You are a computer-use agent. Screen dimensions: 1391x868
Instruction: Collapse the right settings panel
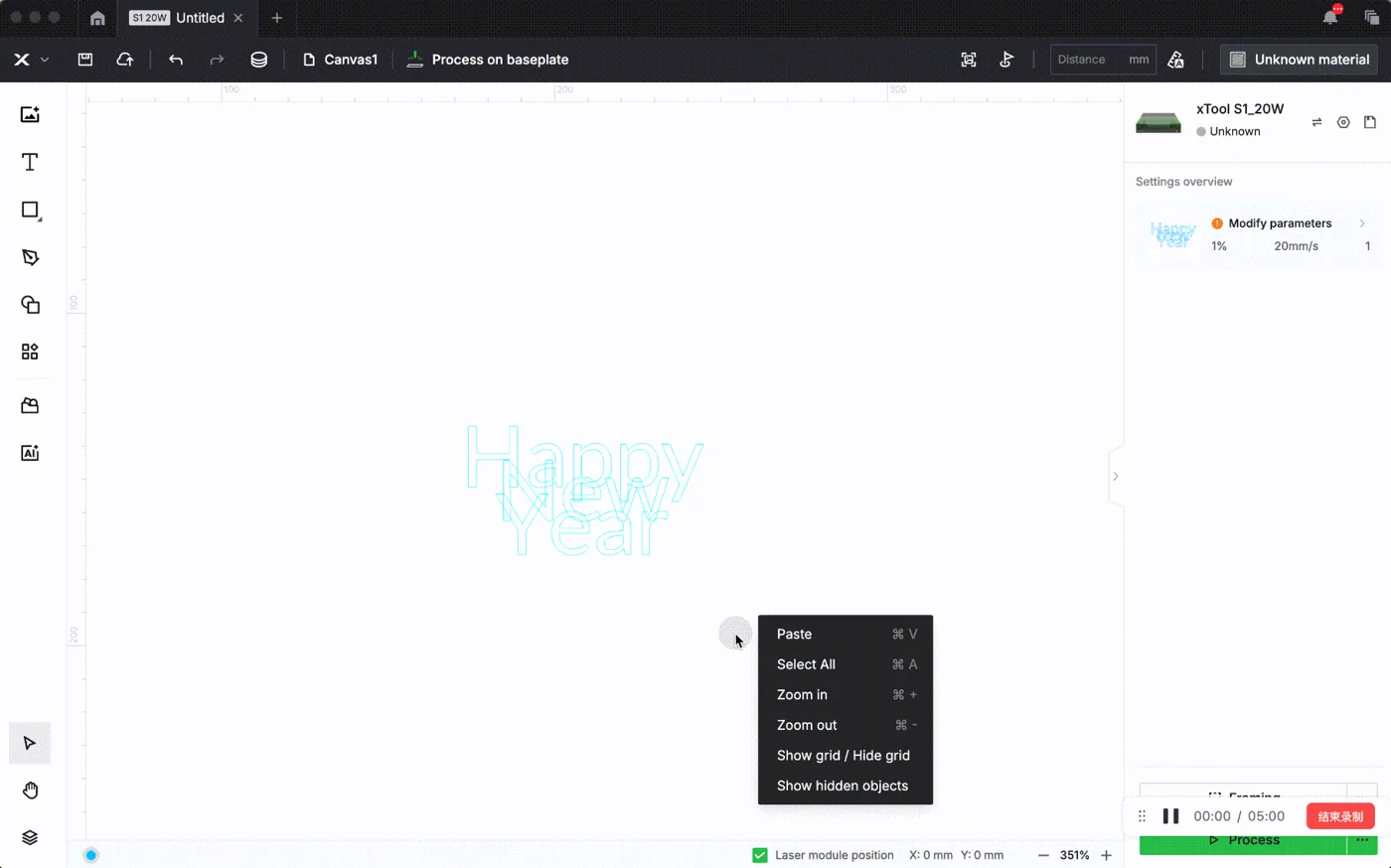point(1116,477)
